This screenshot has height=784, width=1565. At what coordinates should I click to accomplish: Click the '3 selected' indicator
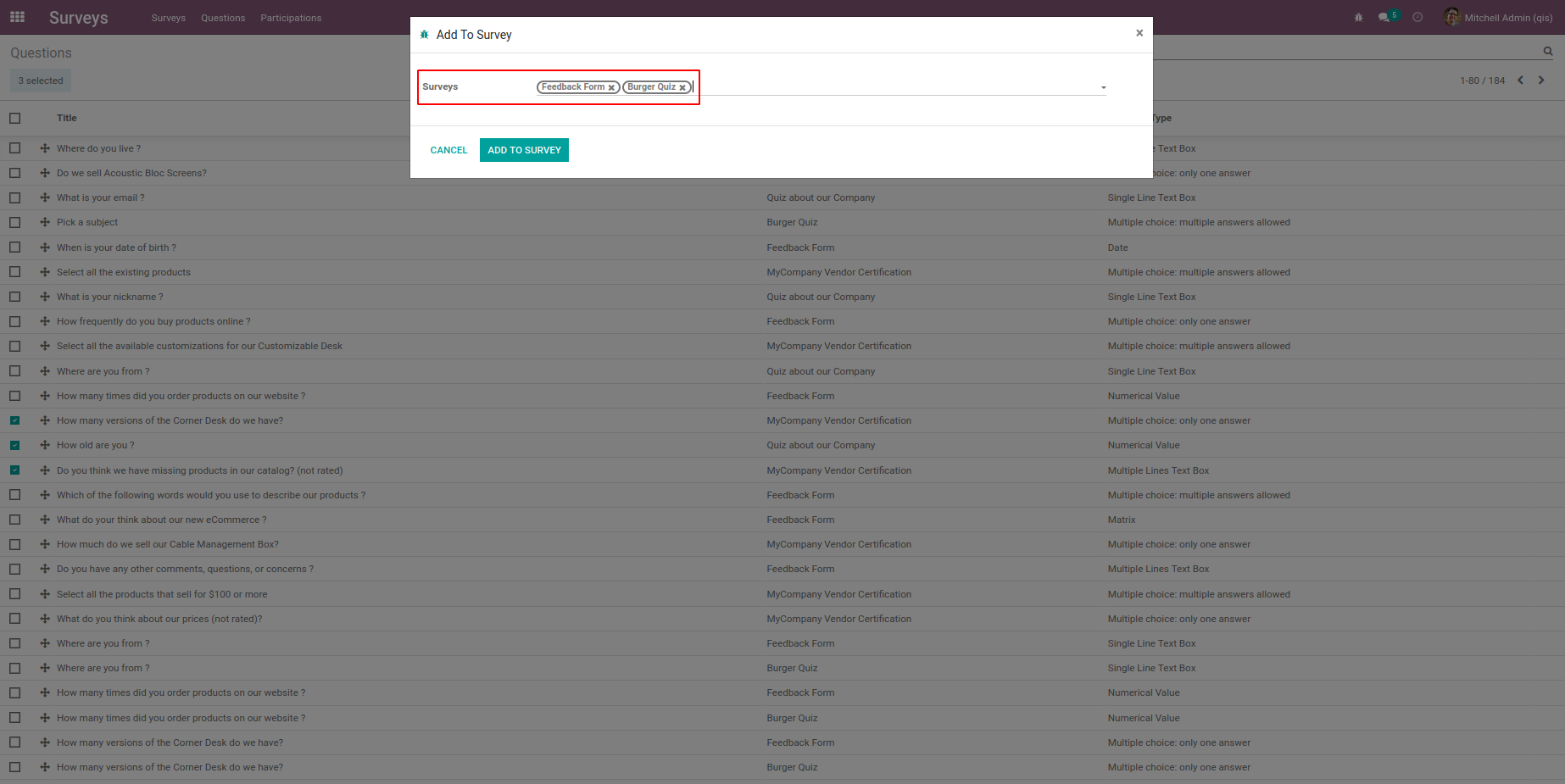coord(41,81)
